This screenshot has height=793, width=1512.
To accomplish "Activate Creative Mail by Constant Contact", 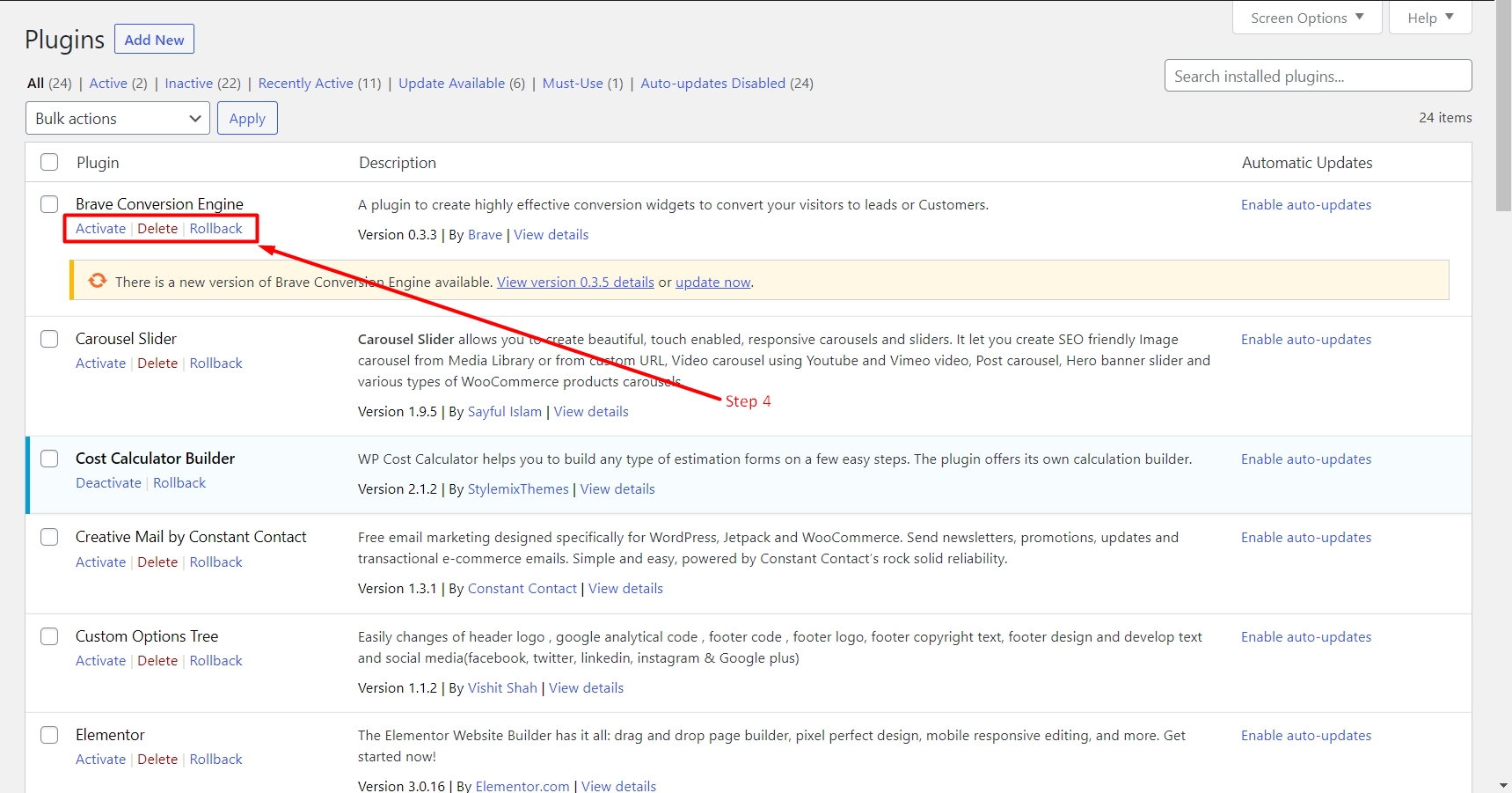I will click(100, 562).
